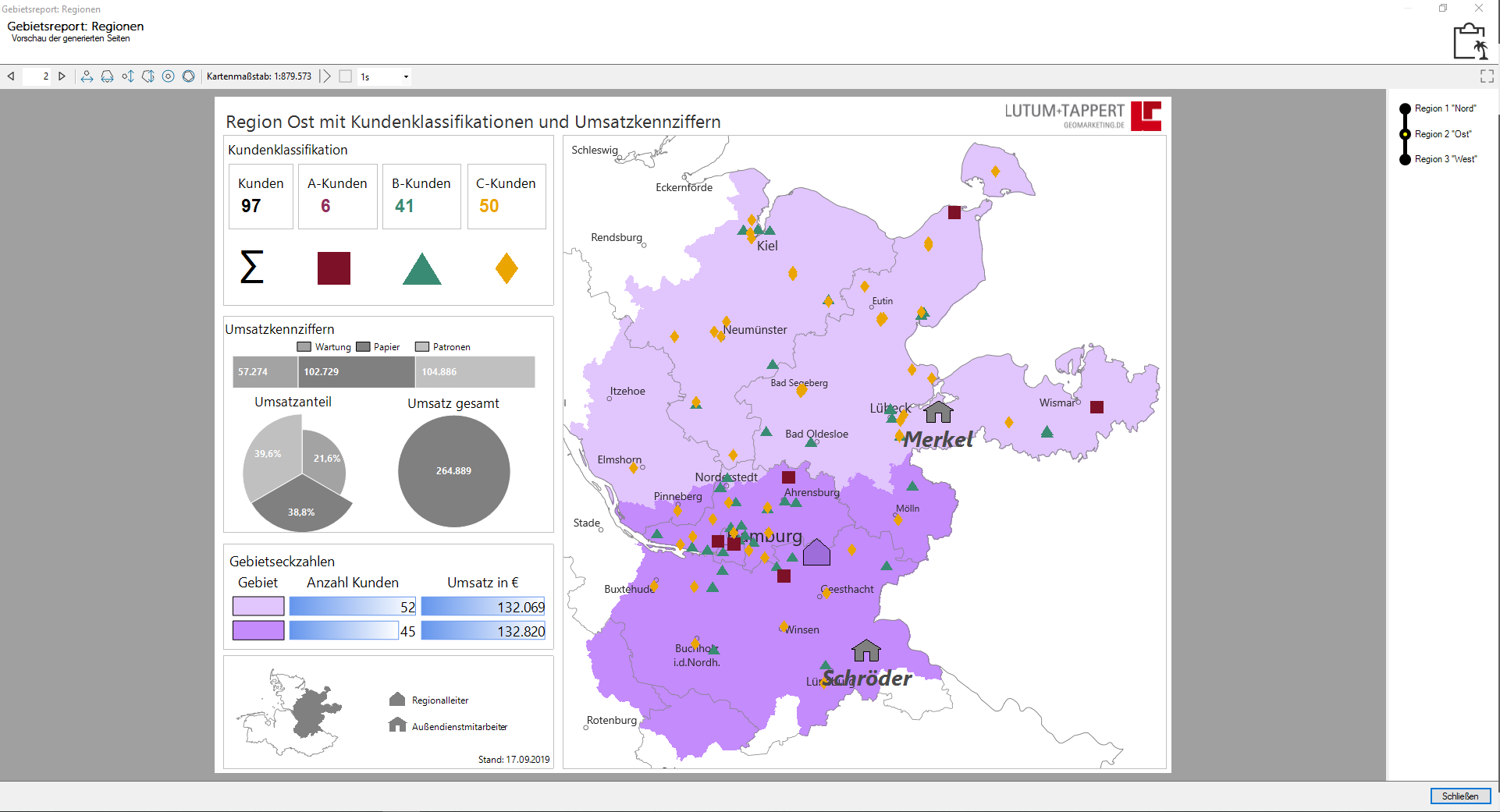1500x812 pixels.
Task: Toggle fullscreen preview mode
Action: click(1487, 76)
